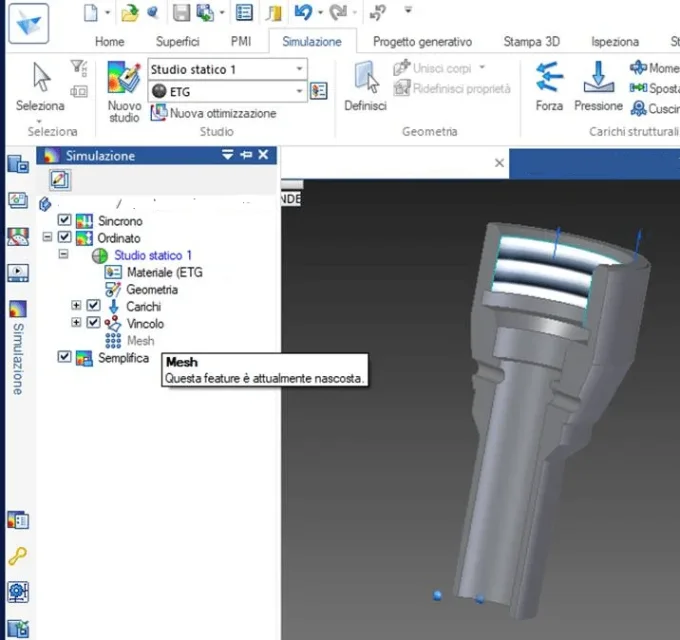Viewport: 680px width, 640px height.
Task: Select the Mesh node icon
Action: click(113, 341)
